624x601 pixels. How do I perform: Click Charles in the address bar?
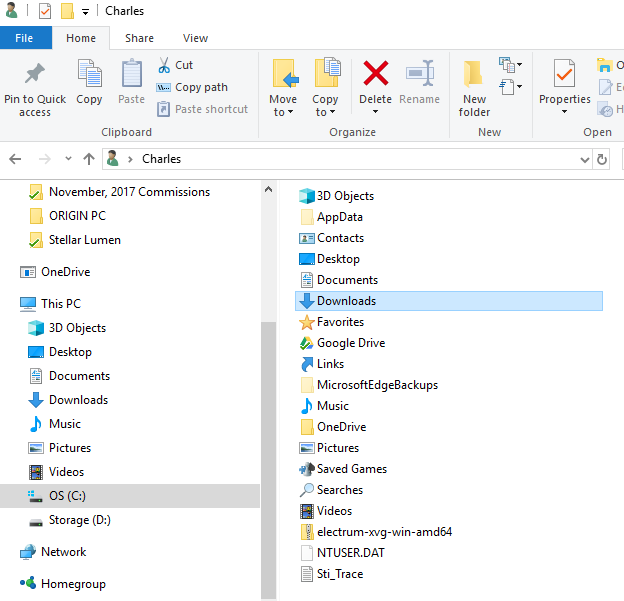[162, 159]
